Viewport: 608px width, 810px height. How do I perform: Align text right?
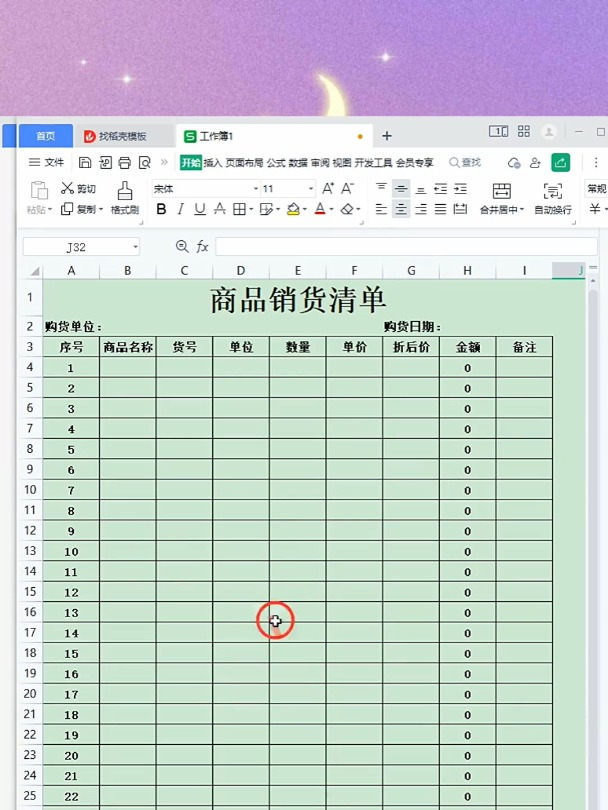pos(421,209)
